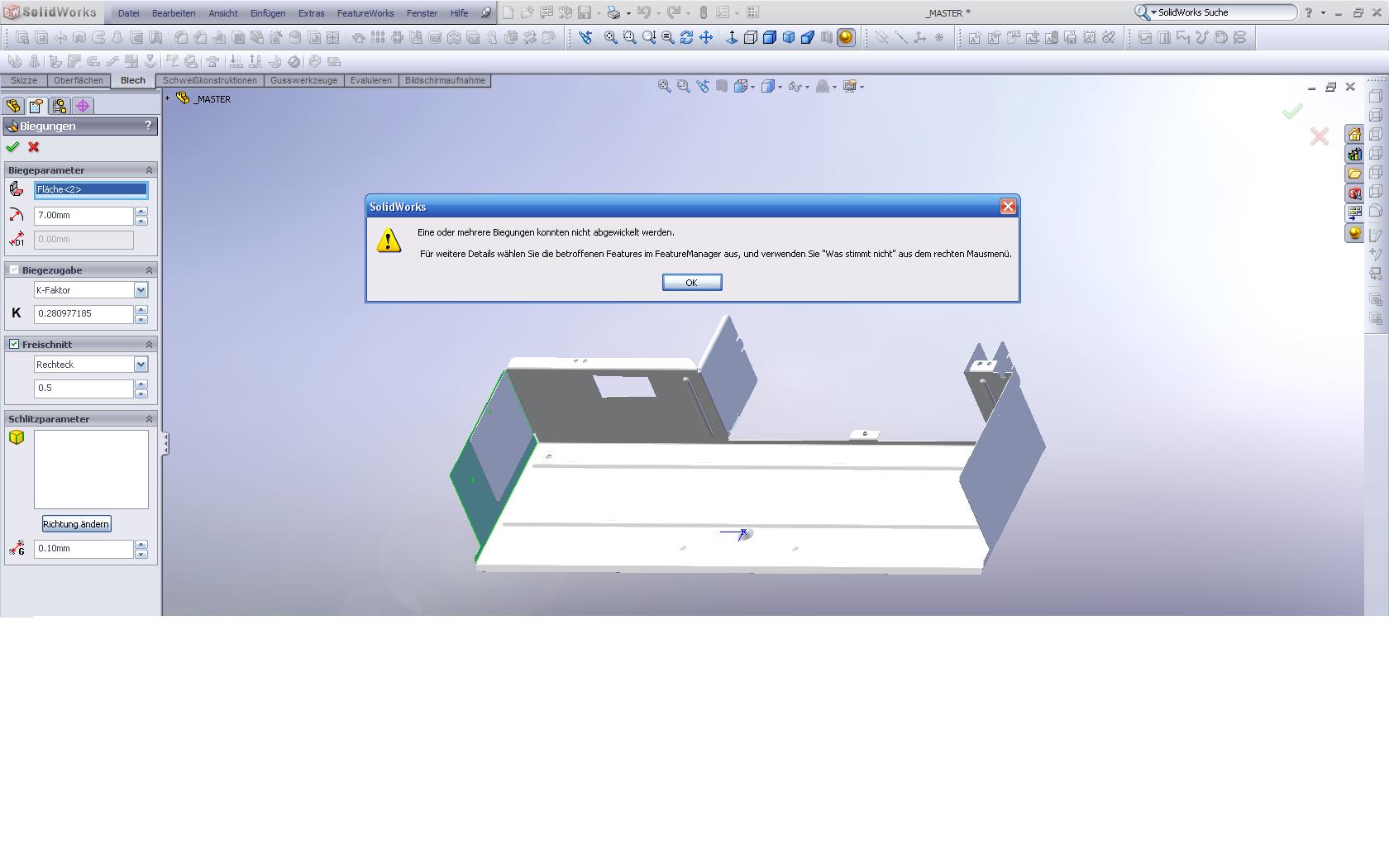Switch to the Skizze tab
The image size is (1389, 868).
(24, 81)
